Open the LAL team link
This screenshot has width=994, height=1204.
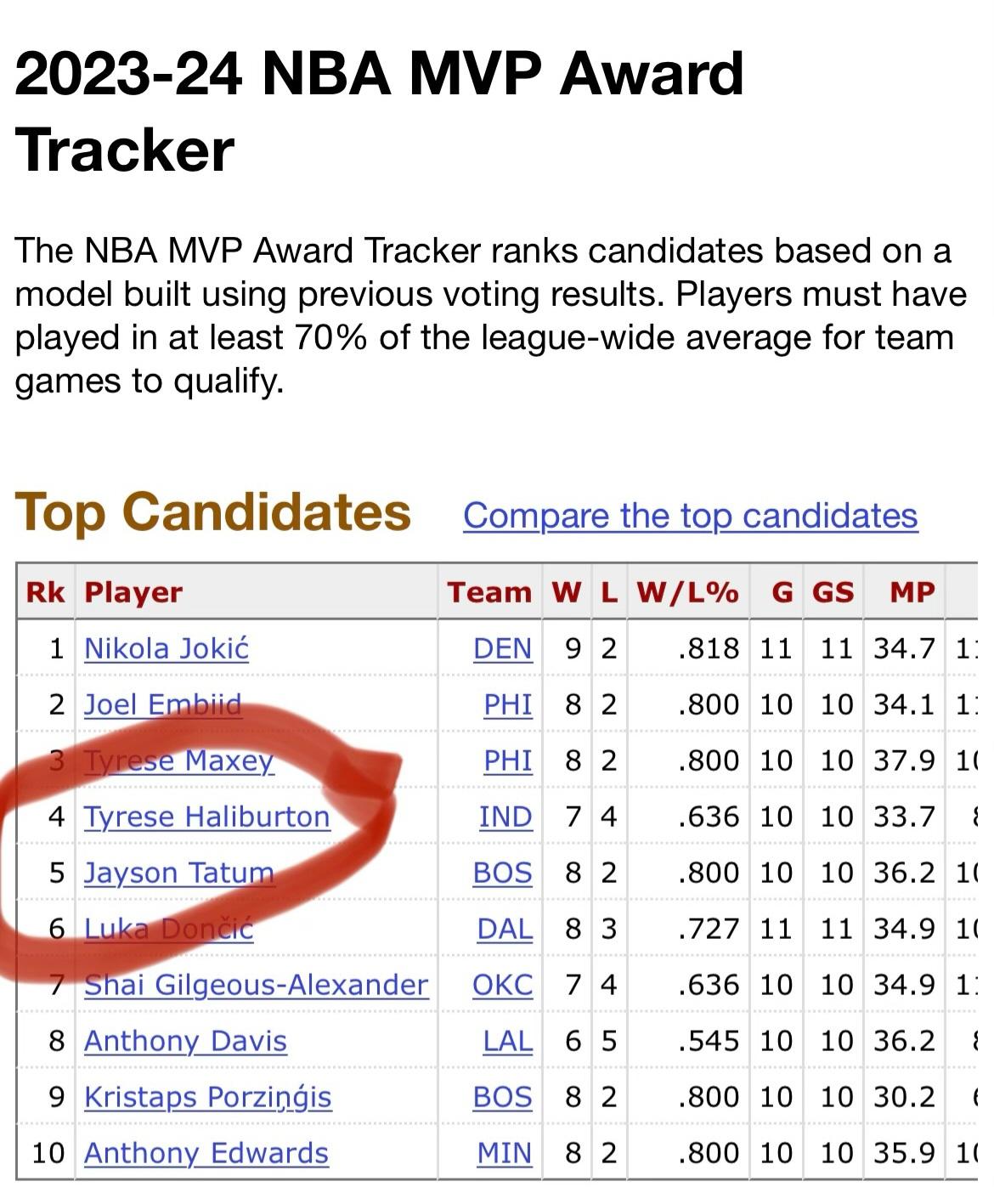click(x=507, y=1041)
